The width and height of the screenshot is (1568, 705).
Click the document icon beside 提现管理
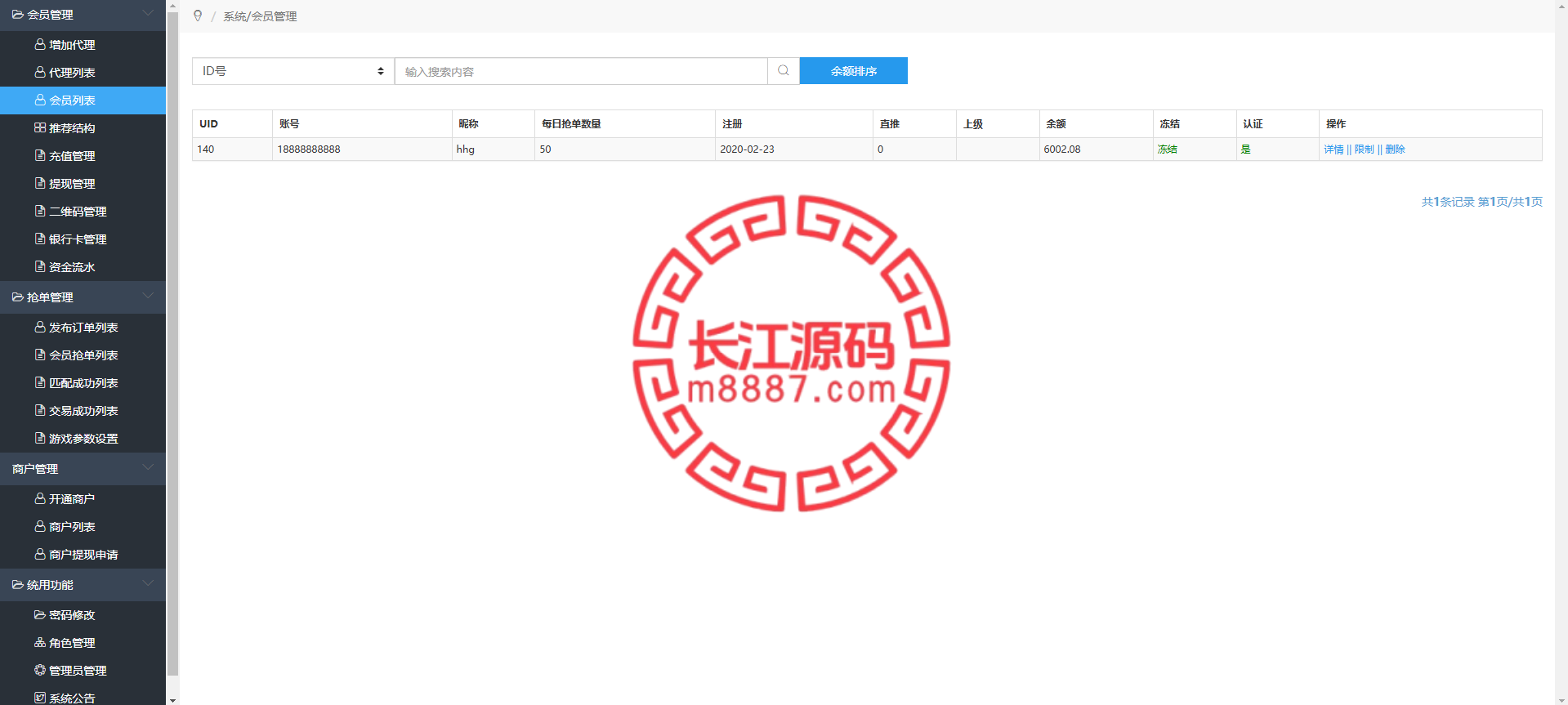(39, 183)
